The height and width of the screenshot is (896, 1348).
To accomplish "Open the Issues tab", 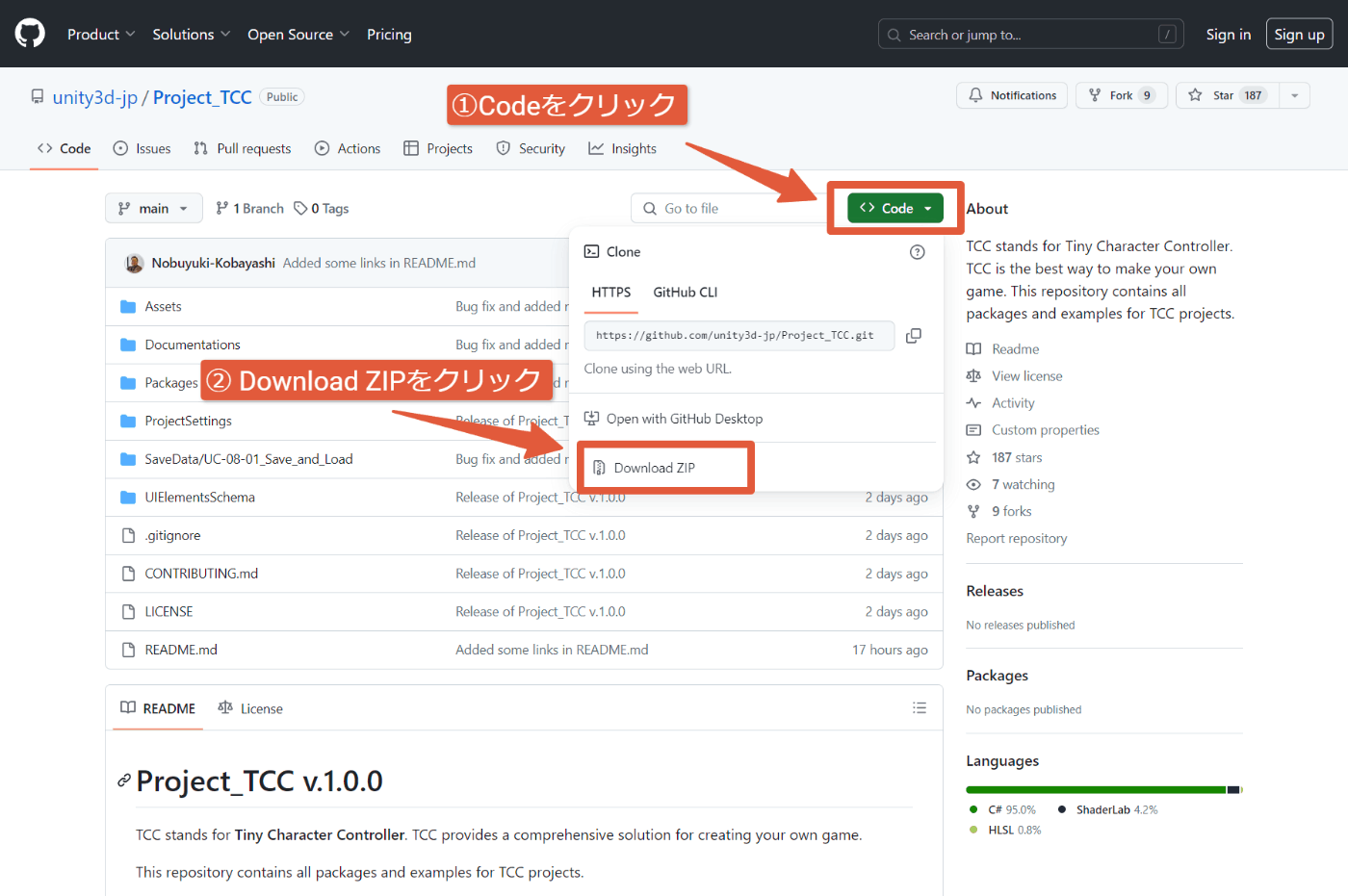I will pos(143,148).
